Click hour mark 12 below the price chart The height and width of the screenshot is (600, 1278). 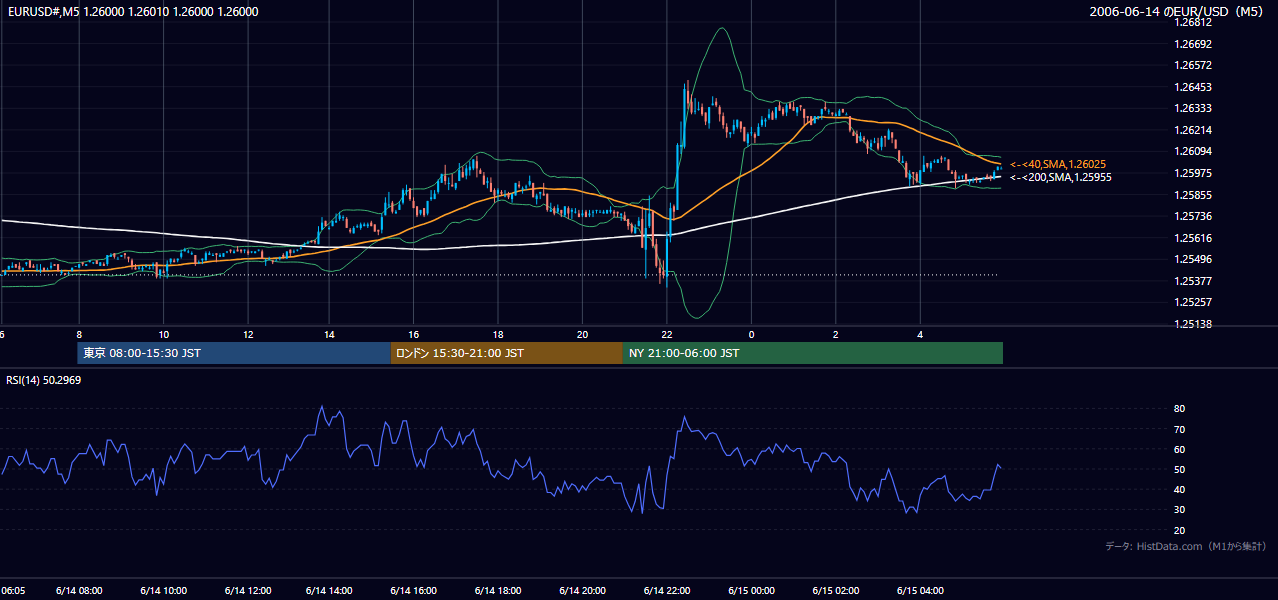248,334
